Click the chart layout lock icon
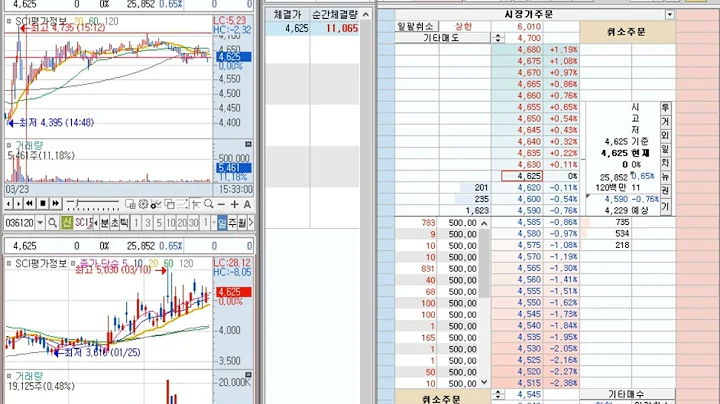 click(x=130, y=204)
